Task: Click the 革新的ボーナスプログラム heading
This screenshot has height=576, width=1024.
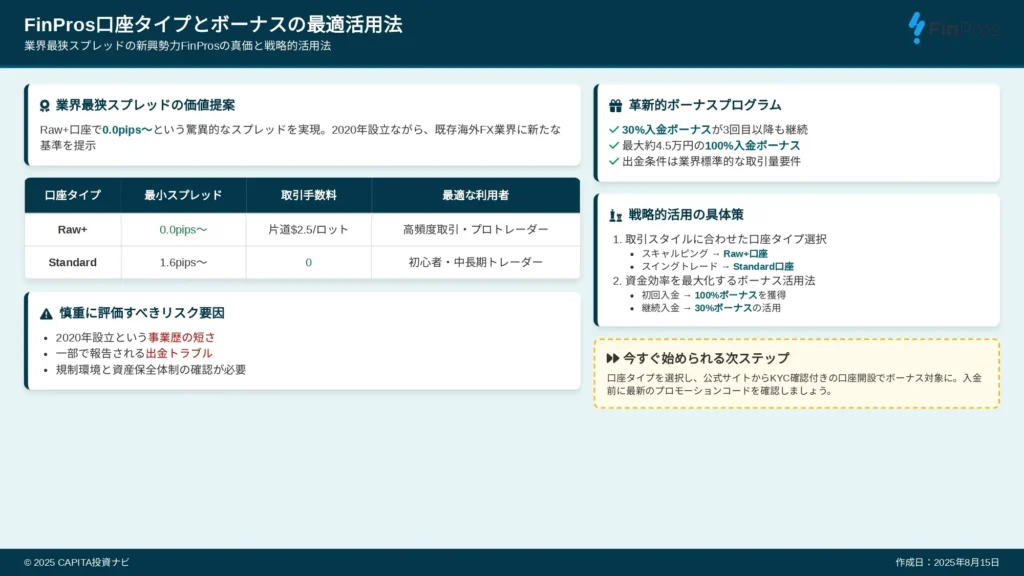Action: pyautogui.click(x=705, y=105)
